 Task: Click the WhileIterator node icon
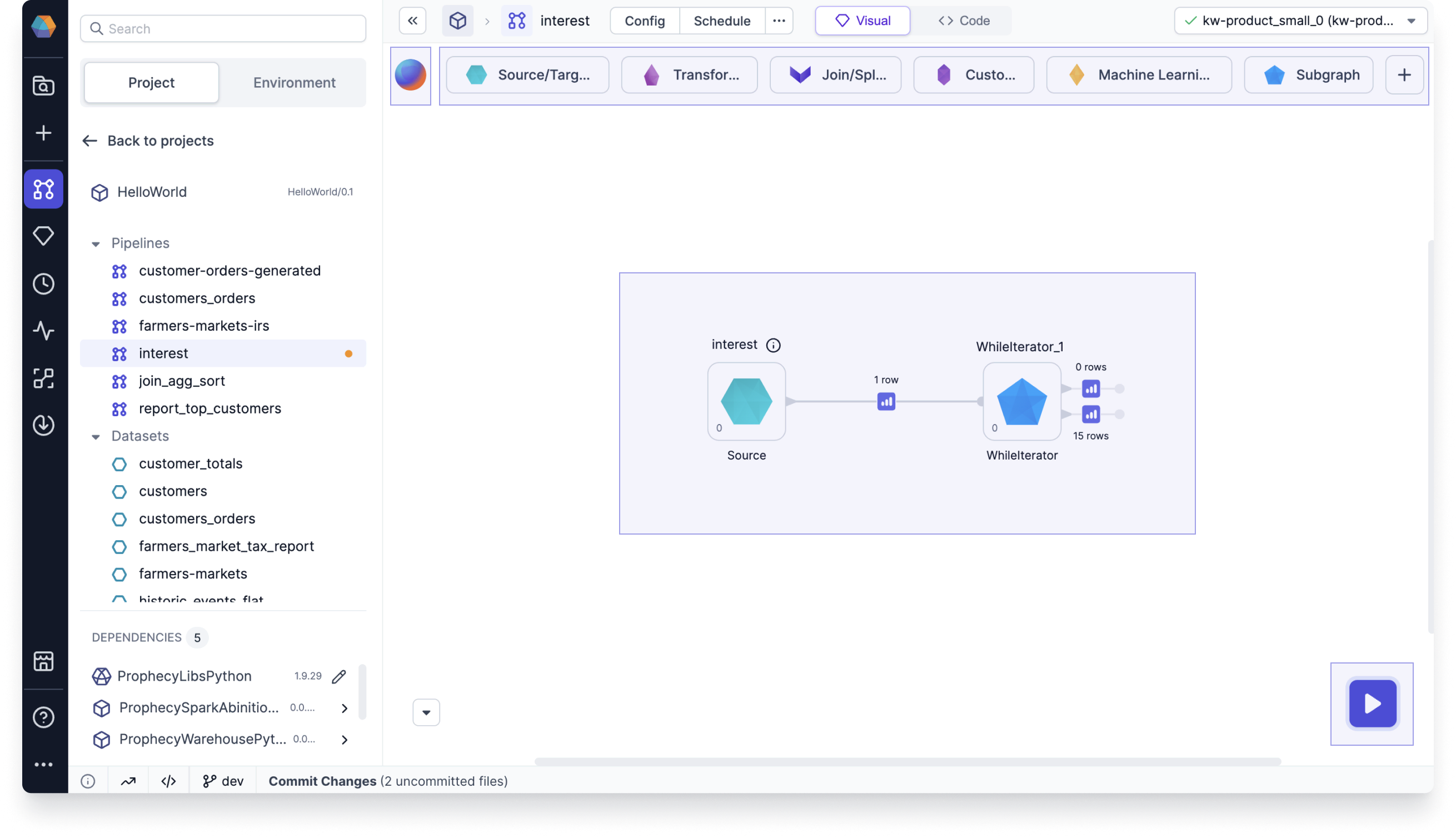click(1021, 401)
